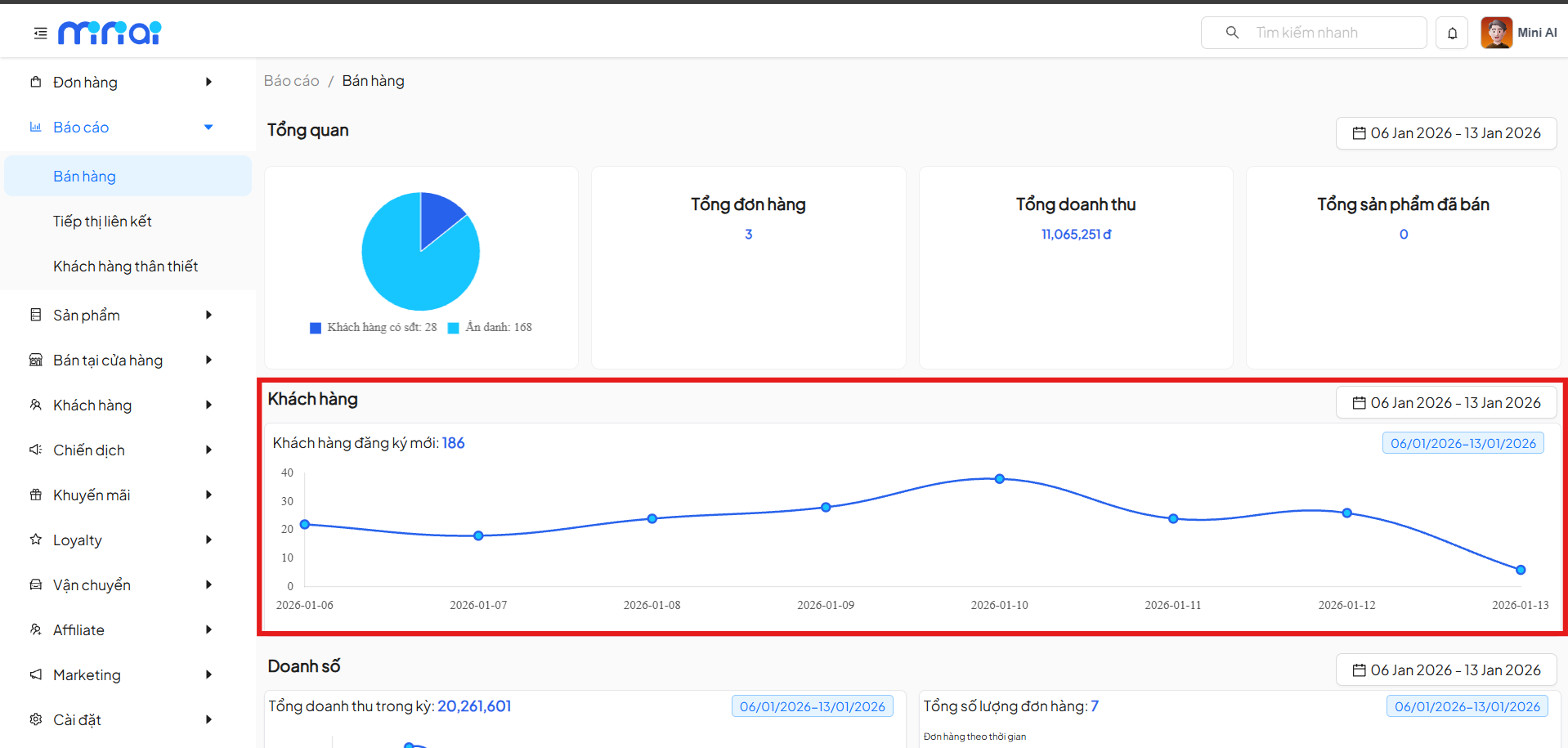1568x748 pixels.
Task: Select Khách hàng thân thiết menu item
Action: tap(125, 267)
